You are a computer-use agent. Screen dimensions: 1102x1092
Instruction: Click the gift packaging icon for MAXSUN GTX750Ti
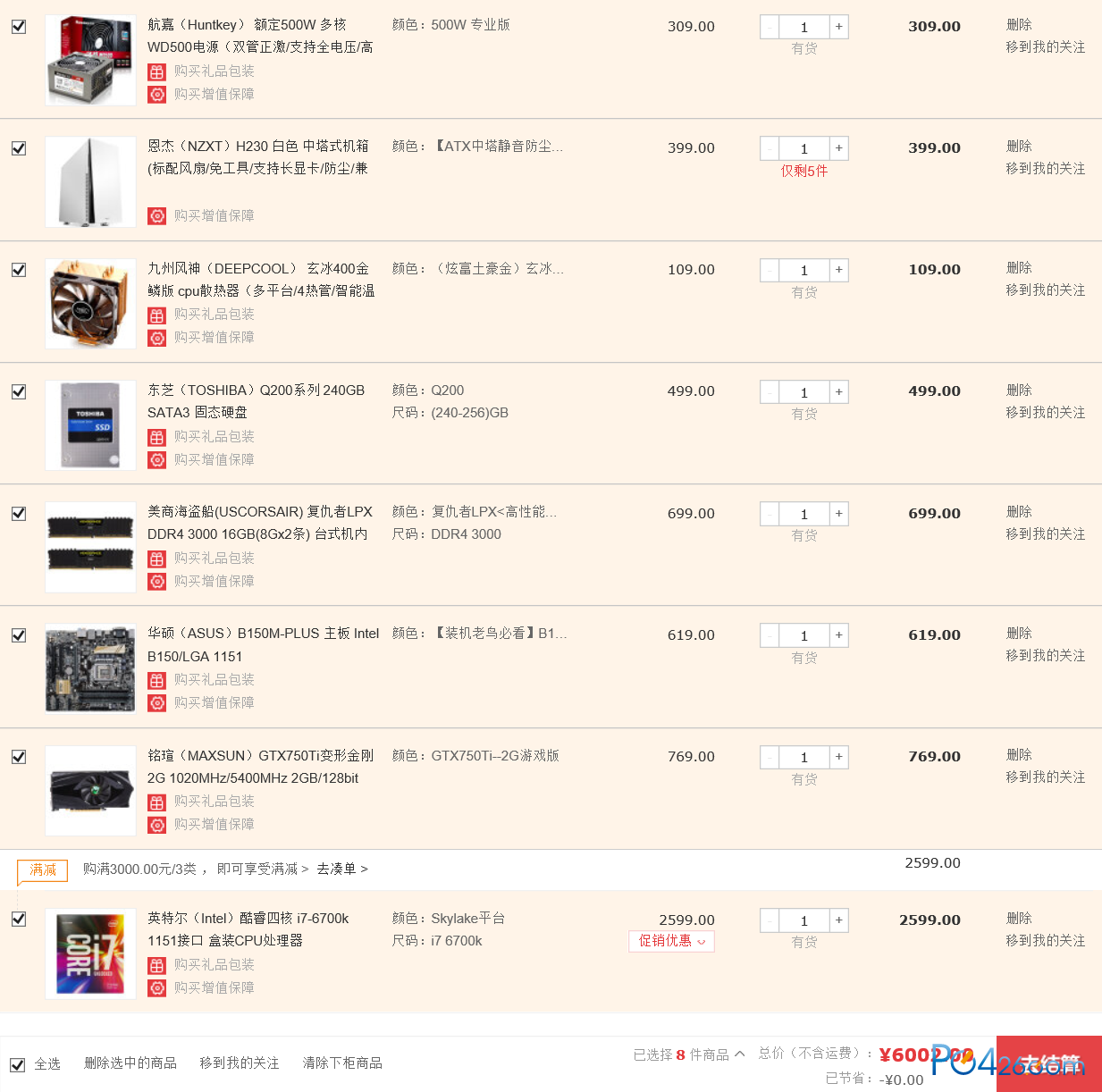click(157, 802)
